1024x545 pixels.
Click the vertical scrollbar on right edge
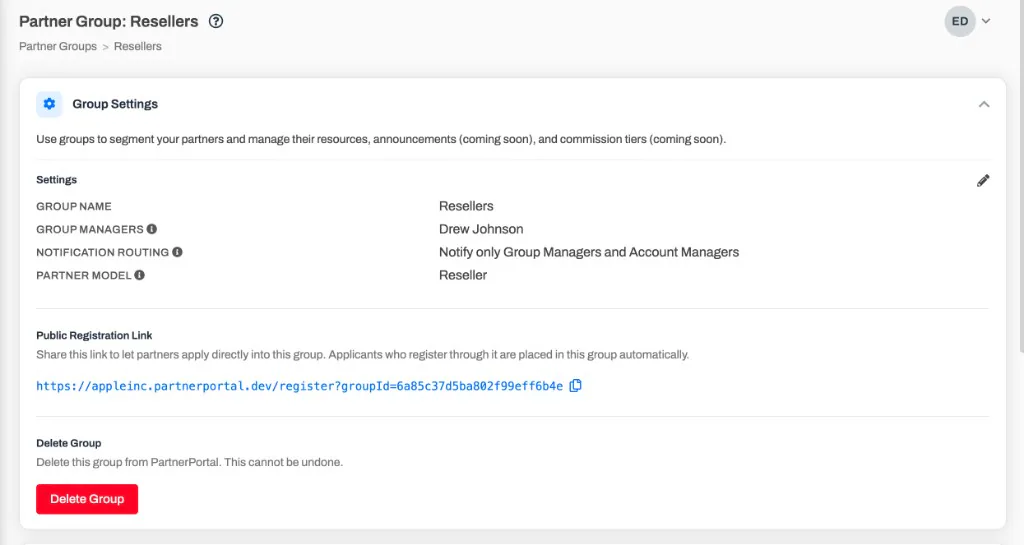click(x=1020, y=176)
